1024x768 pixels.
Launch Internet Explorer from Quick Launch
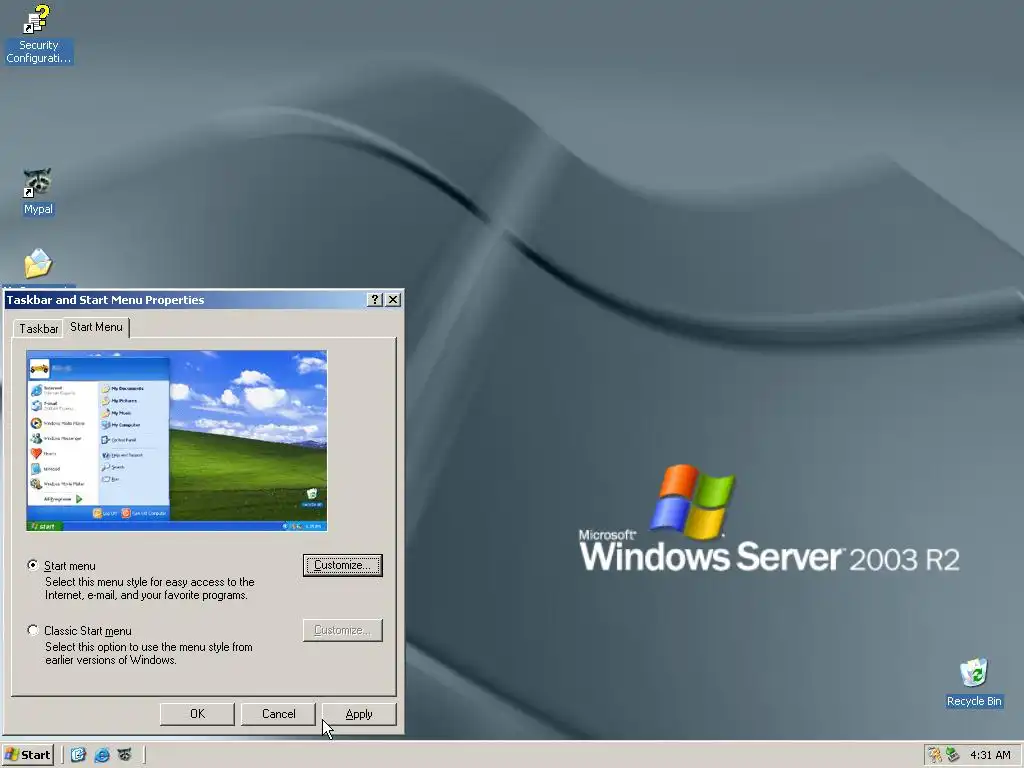tap(102, 755)
